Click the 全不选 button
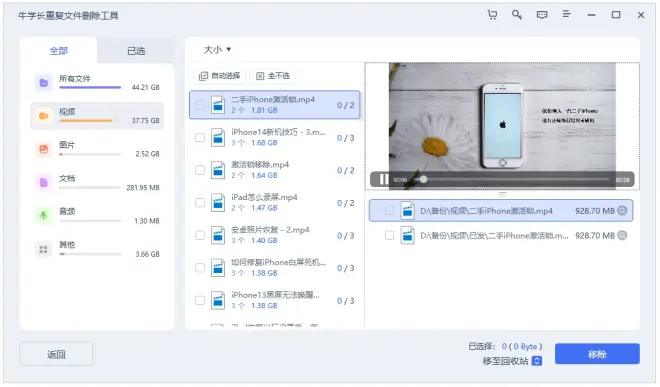The height and width of the screenshot is (387, 660). click(273, 76)
